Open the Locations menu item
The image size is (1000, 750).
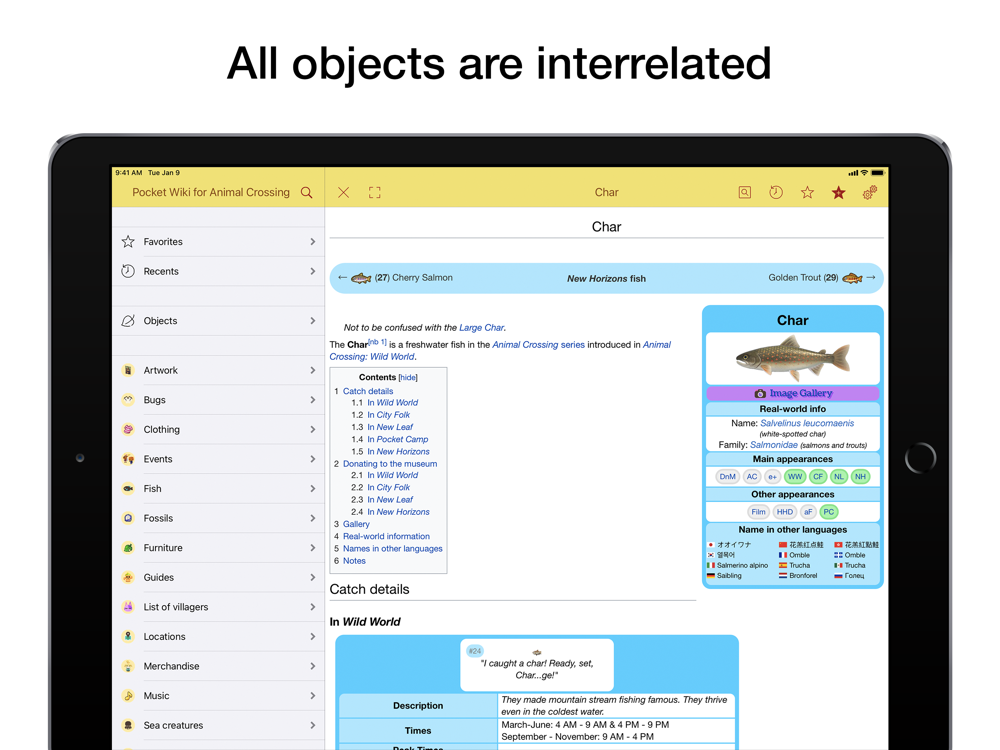pyautogui.click(x=218, y=636)
